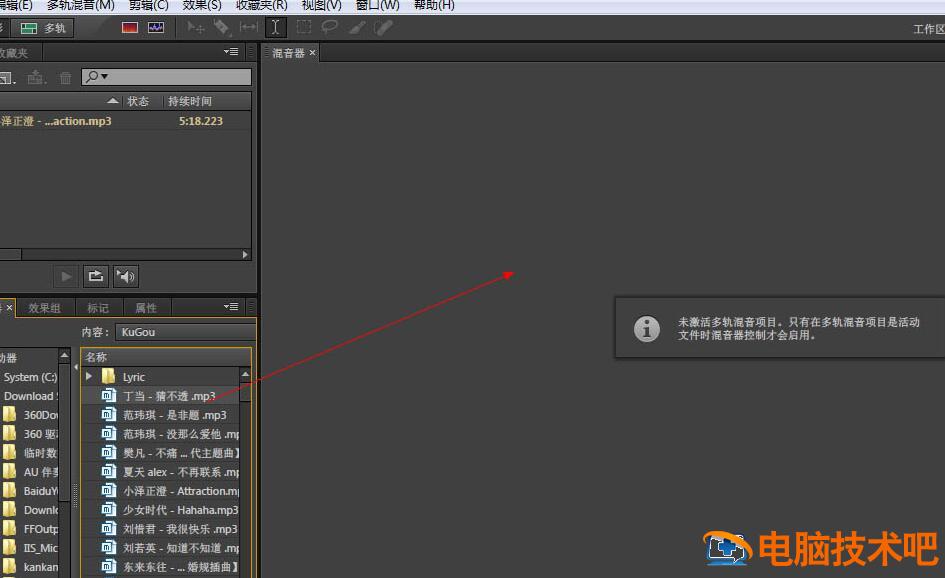Click the files panel search field
945x578 pixels.
tap(166, 77)
